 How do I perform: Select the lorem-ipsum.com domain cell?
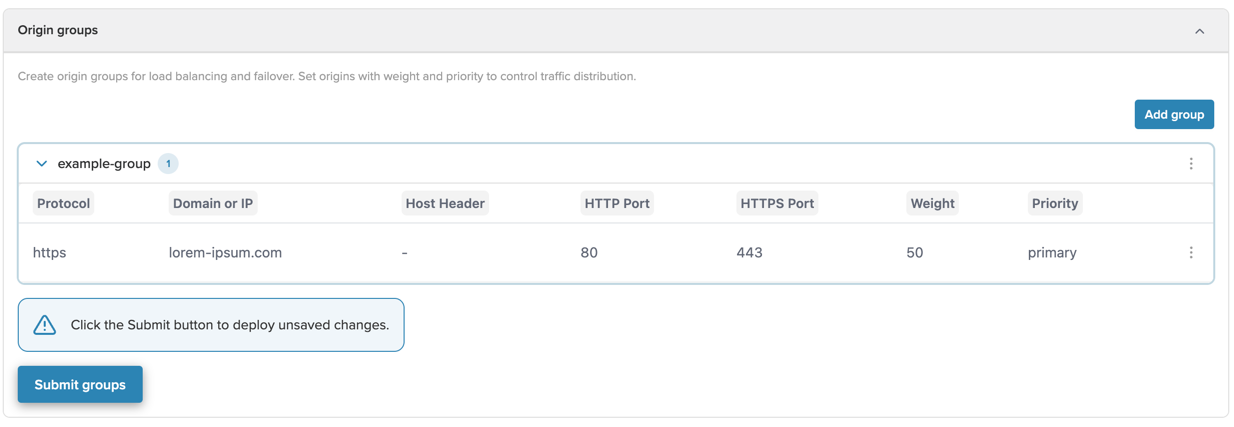(225, 253)
